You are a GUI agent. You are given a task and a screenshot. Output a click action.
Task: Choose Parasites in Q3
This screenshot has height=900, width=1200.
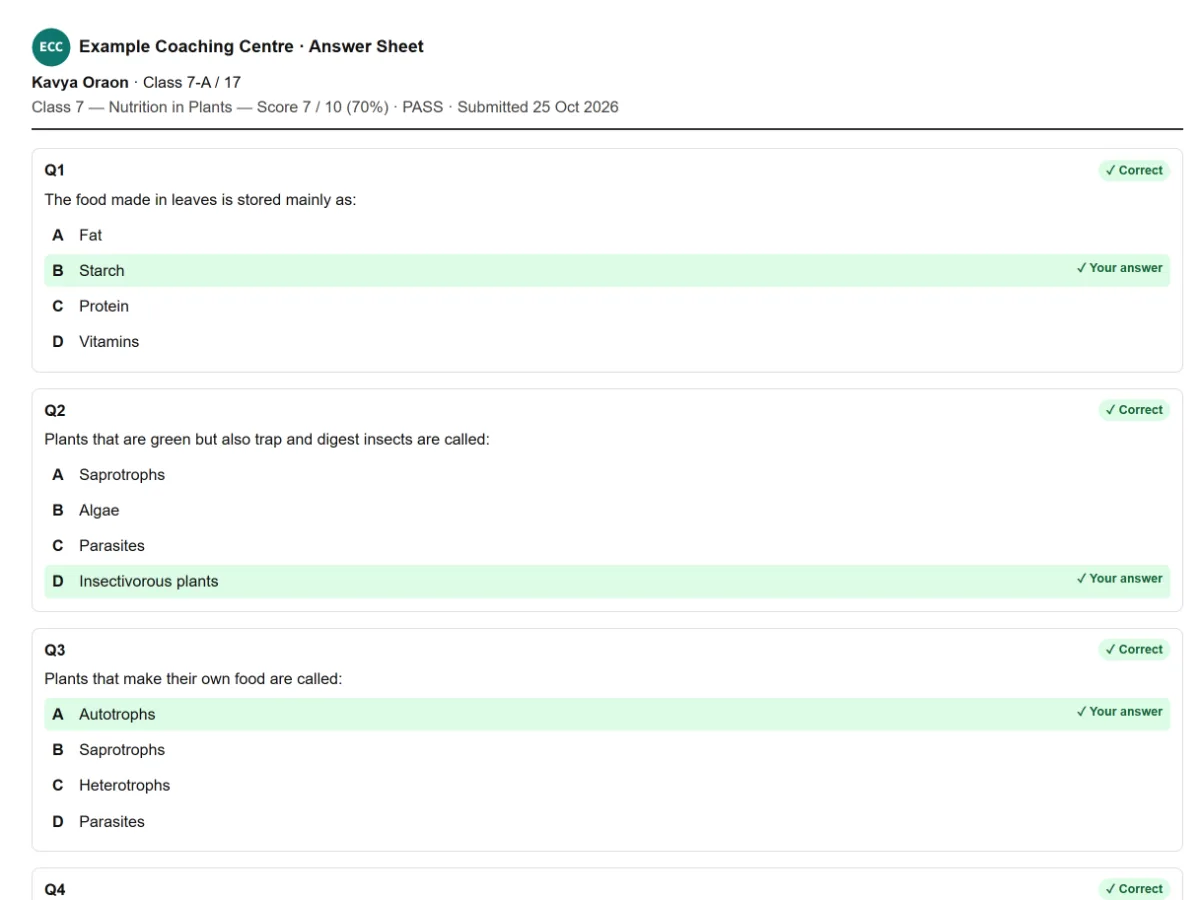click(607, 821)
